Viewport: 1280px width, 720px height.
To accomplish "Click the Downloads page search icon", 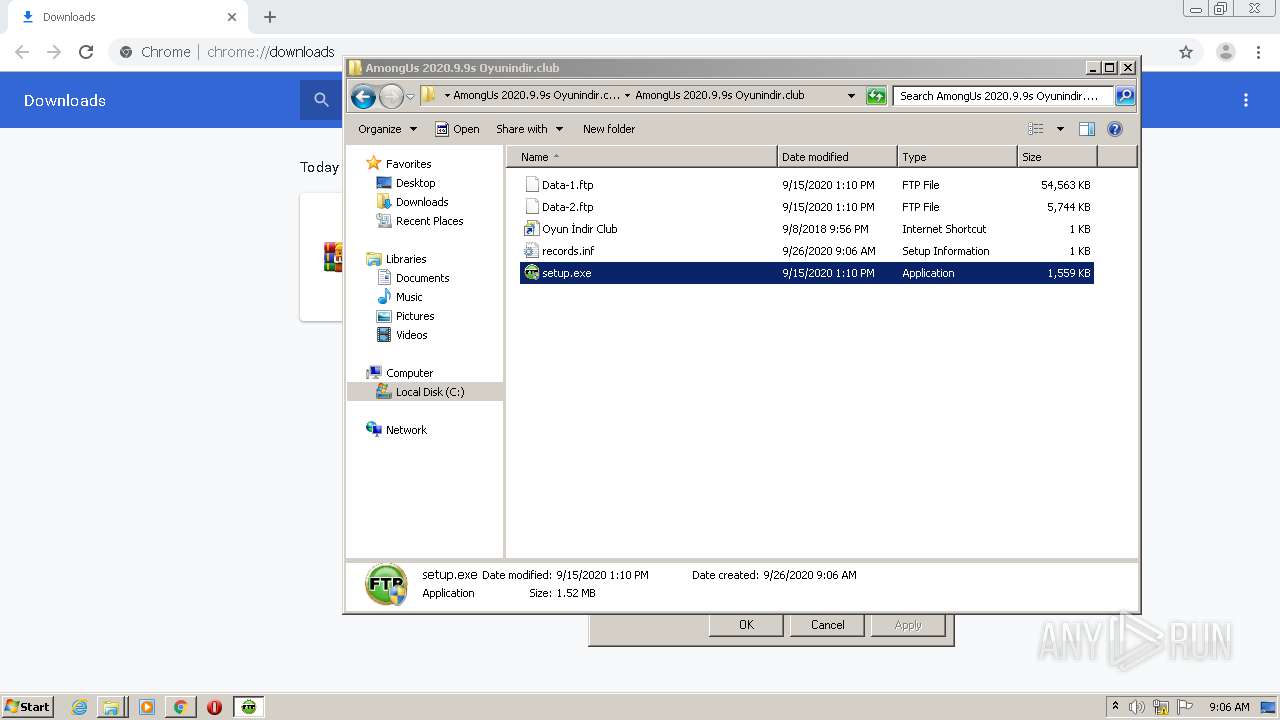I will point(321,100).
